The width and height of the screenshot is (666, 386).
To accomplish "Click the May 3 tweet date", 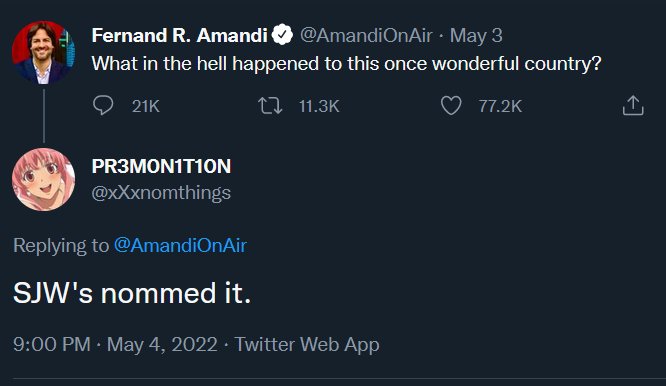I will 476,36.
